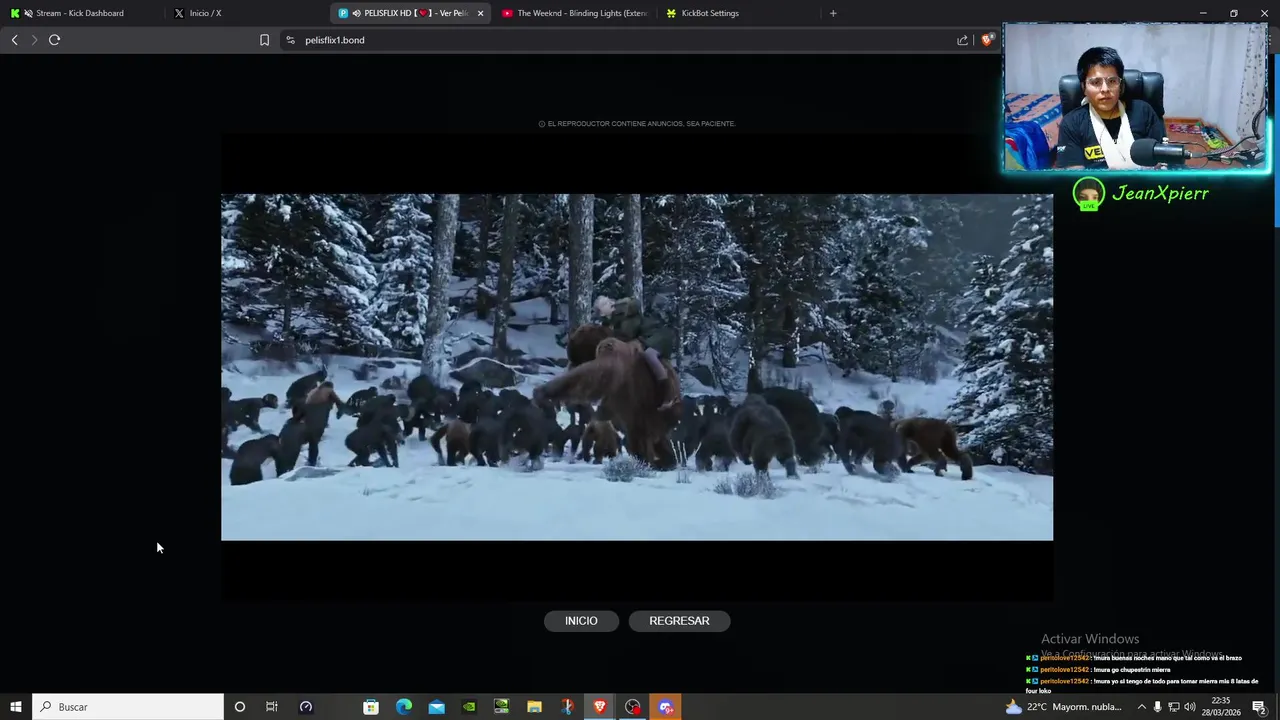Open Mail app from taskbar
The image size is (1280, 720).
[x=437, y=707]
